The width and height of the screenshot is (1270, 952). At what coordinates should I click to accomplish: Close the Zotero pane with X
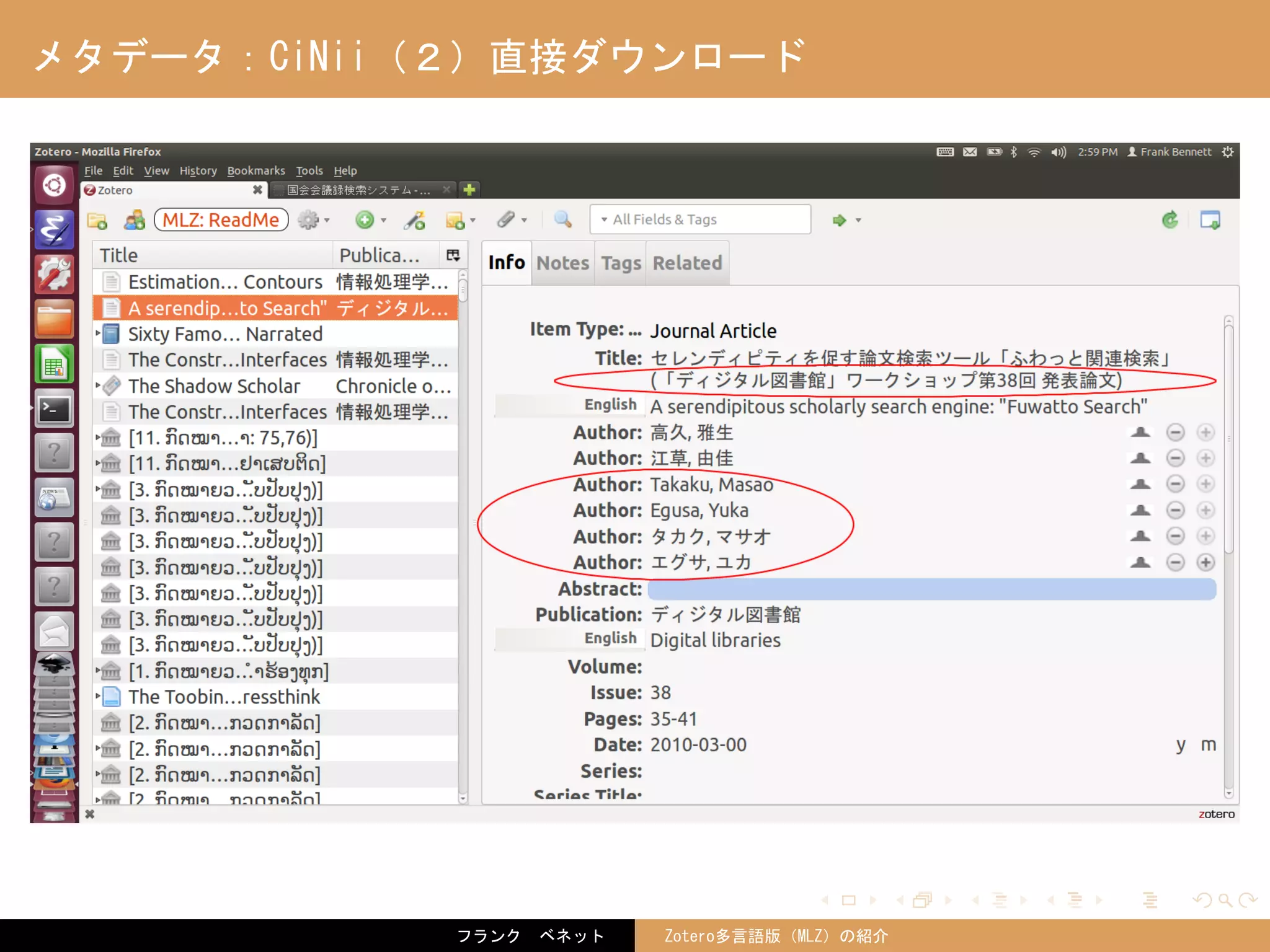pyautogui.click(x=90, y=814)
